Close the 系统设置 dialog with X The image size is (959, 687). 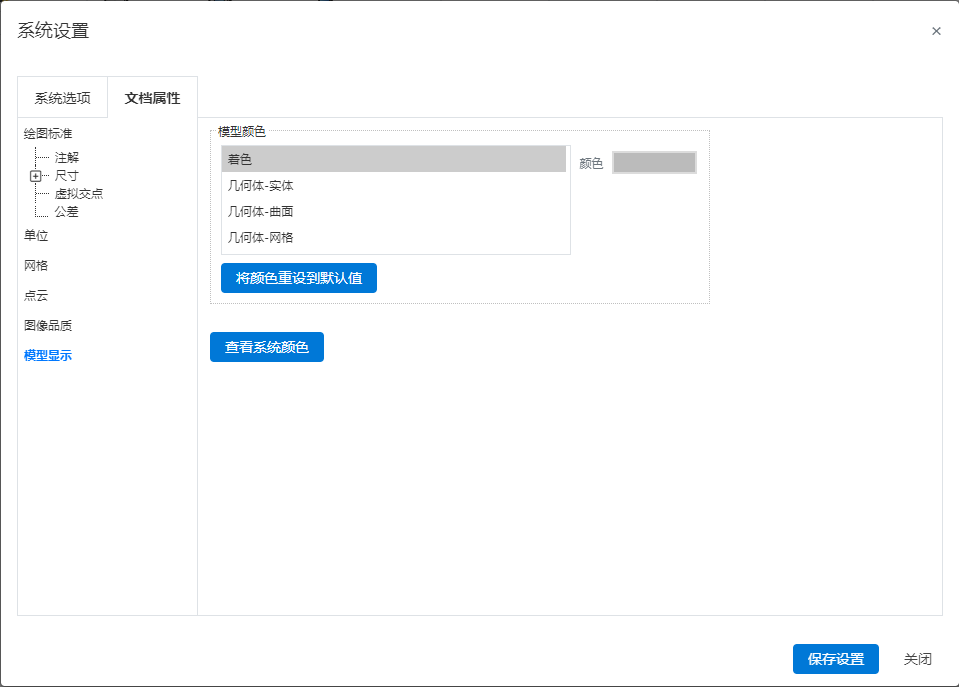click(936, 31)
